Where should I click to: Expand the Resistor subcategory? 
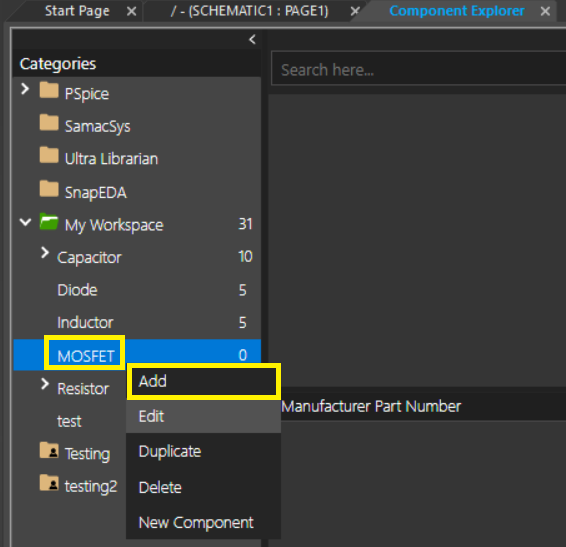coord(44,384)
